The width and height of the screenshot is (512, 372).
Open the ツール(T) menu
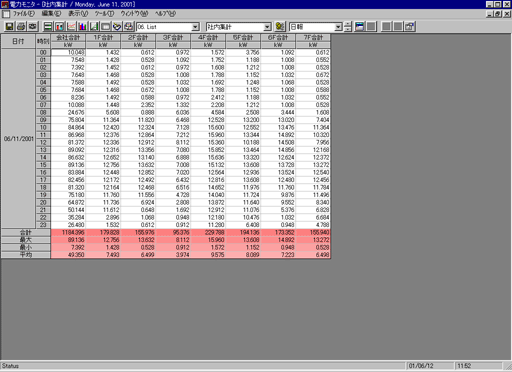(x=104, y=14)
